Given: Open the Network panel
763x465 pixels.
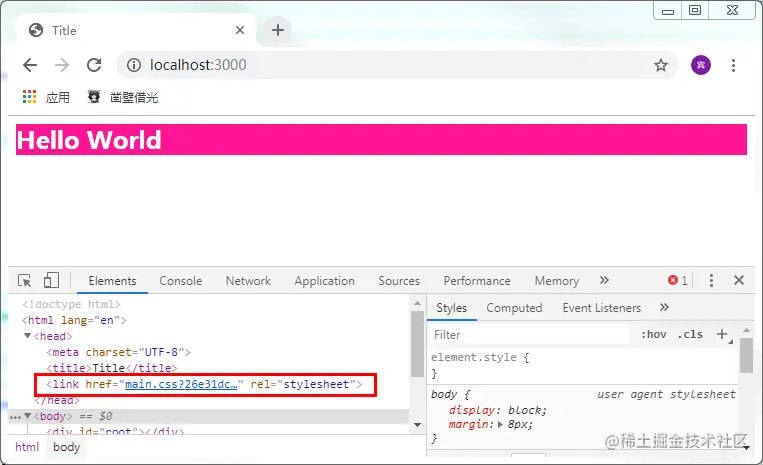Looking at the screenshot, I should click(248, 281).
